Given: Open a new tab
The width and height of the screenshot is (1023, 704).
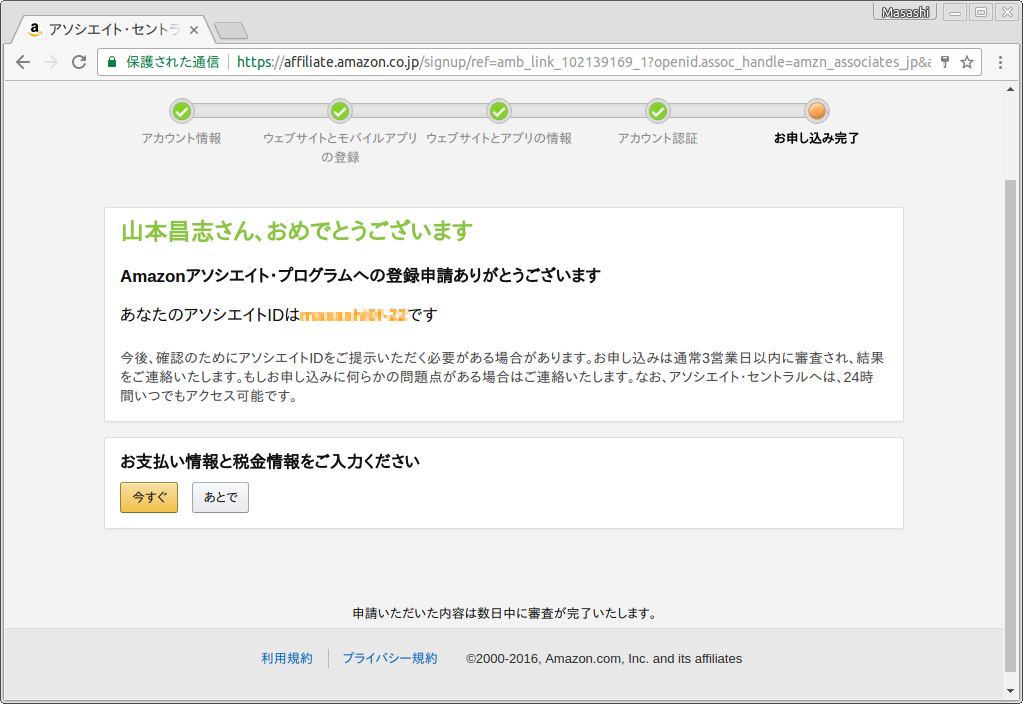Looking at the screenshot, I should tap(231, 31).
